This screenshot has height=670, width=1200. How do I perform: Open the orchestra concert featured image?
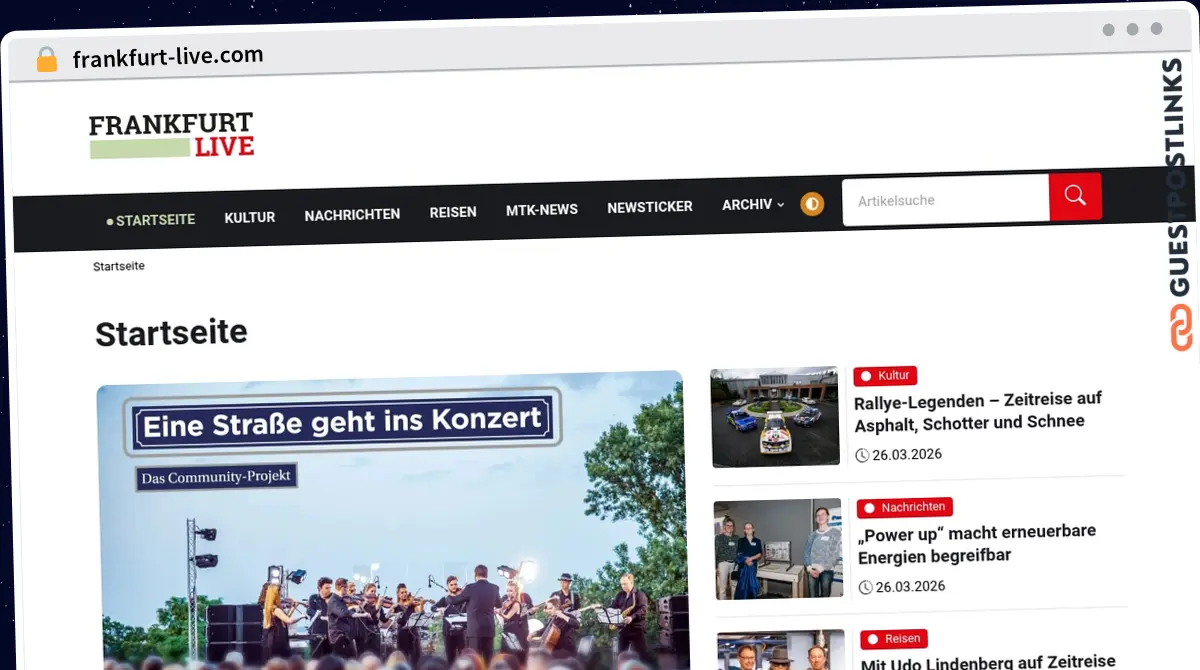coord(392,520)
